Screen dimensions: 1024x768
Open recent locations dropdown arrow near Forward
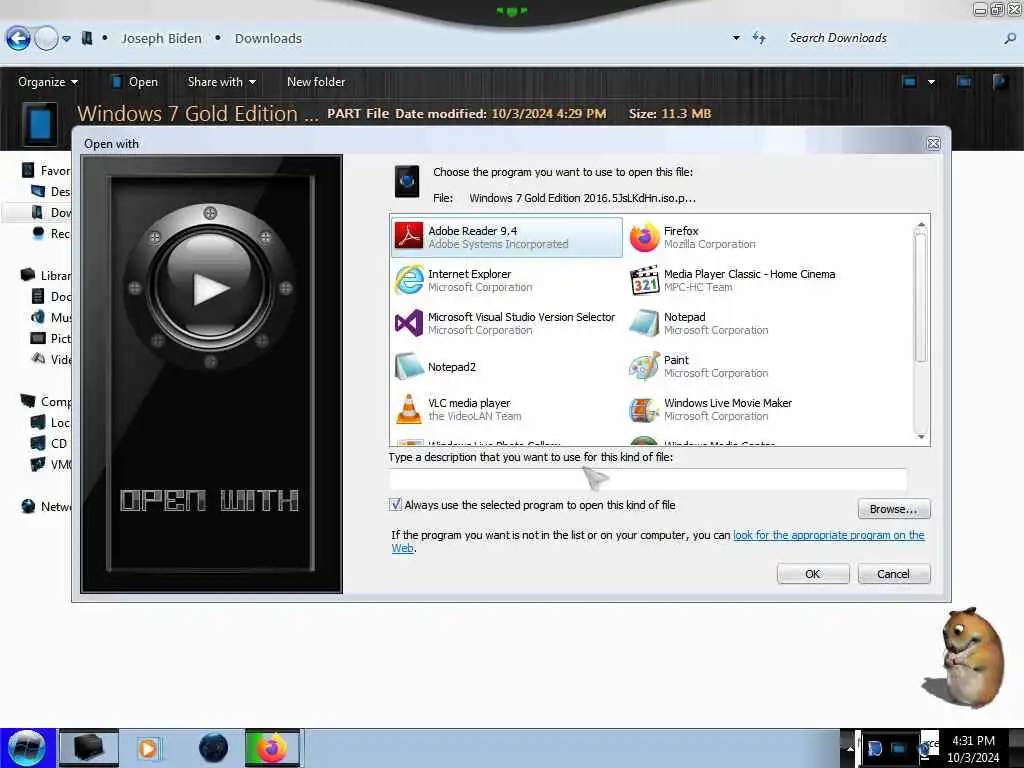[67, 39]
